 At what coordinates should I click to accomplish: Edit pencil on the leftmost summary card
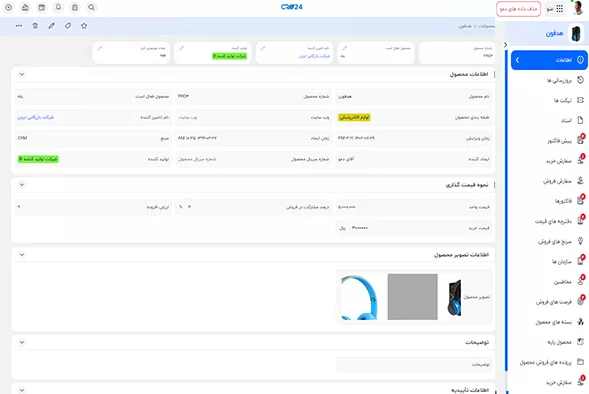[x=100, y=48]
